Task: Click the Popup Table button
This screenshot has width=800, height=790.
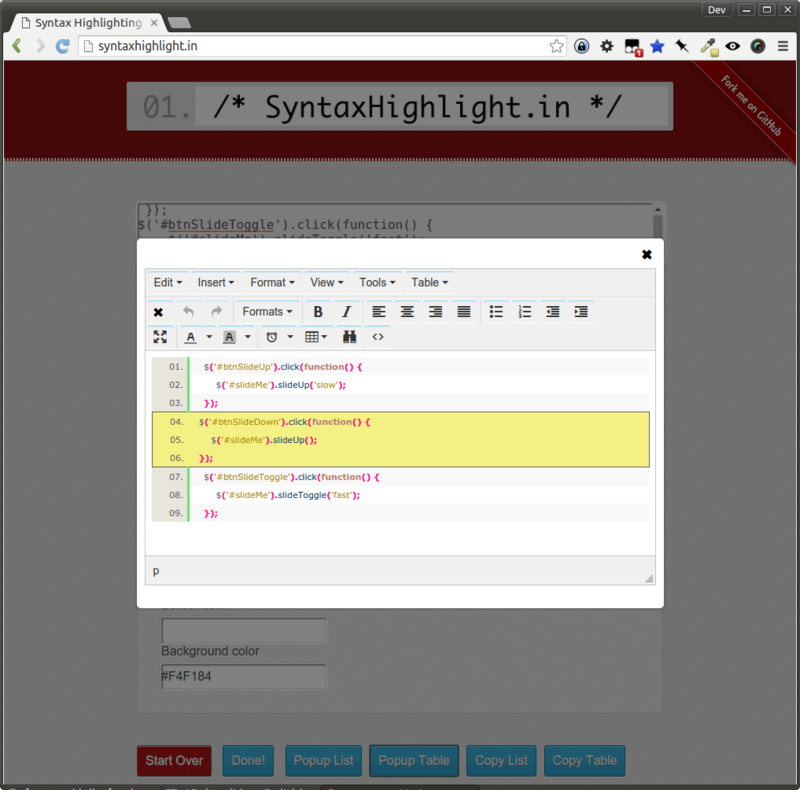Action: (414, 760)
